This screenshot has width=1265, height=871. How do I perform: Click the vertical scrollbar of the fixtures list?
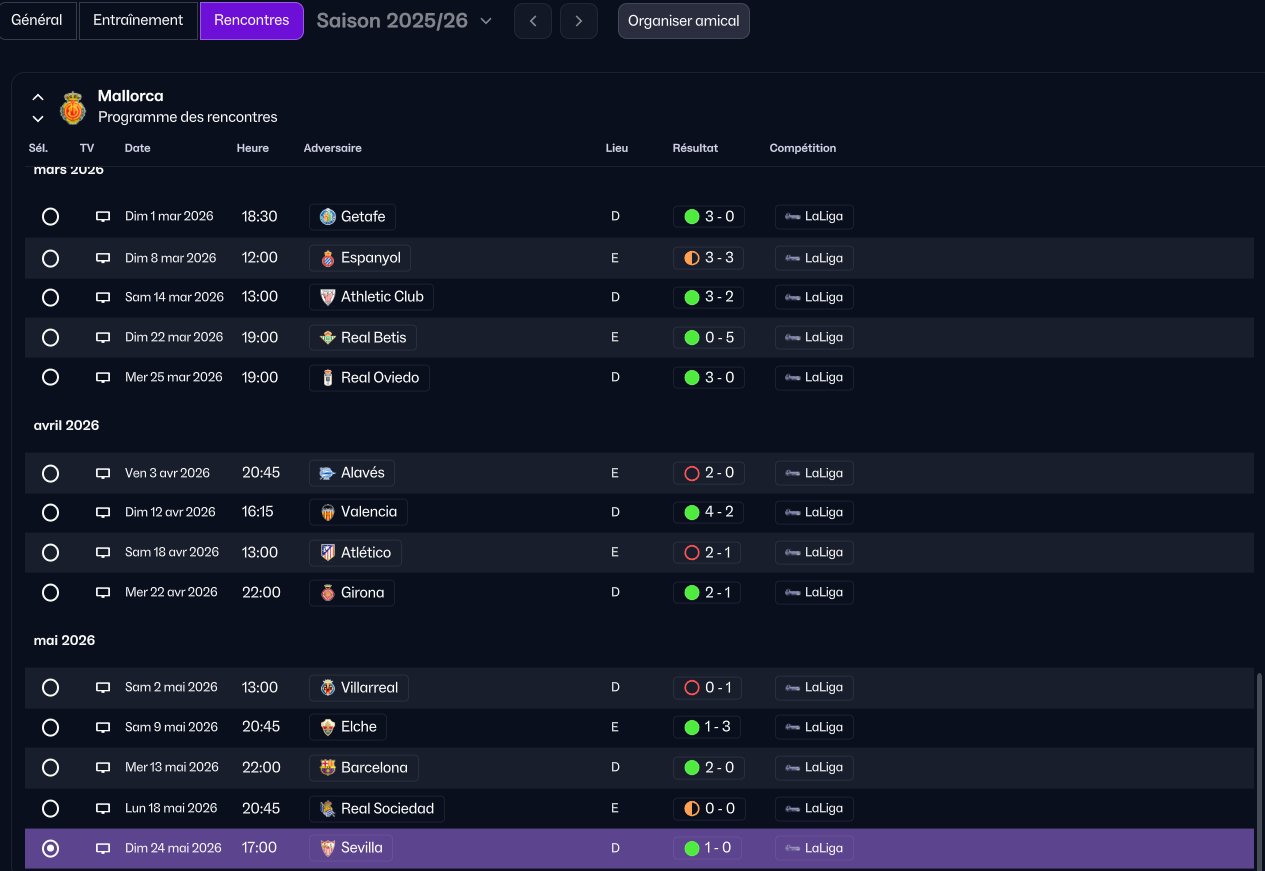pyautogui.click(x=1259, y=770)
